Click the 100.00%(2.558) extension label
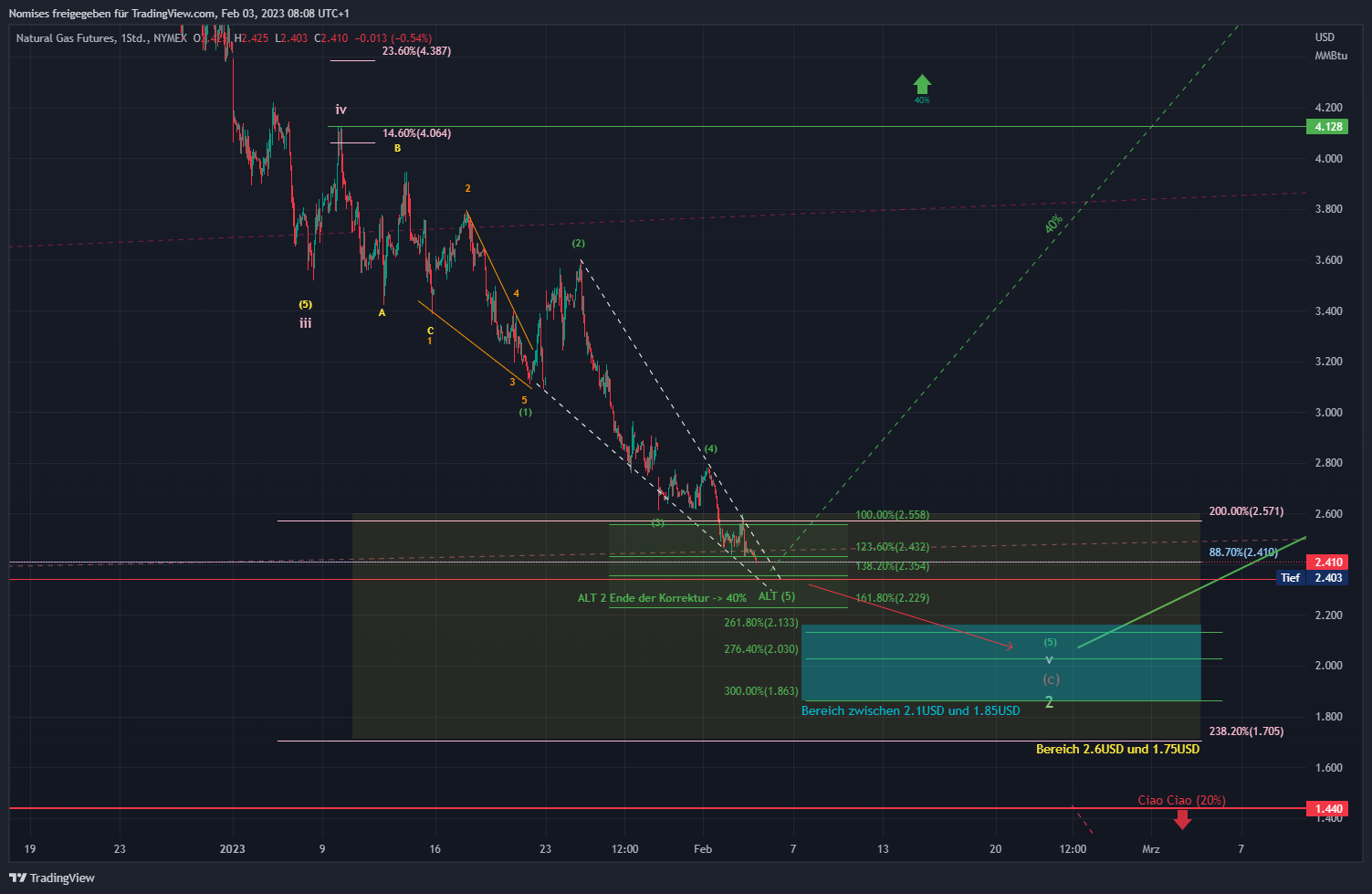The width and height of the screenshot is (1372, 894). tap(892, 515)
